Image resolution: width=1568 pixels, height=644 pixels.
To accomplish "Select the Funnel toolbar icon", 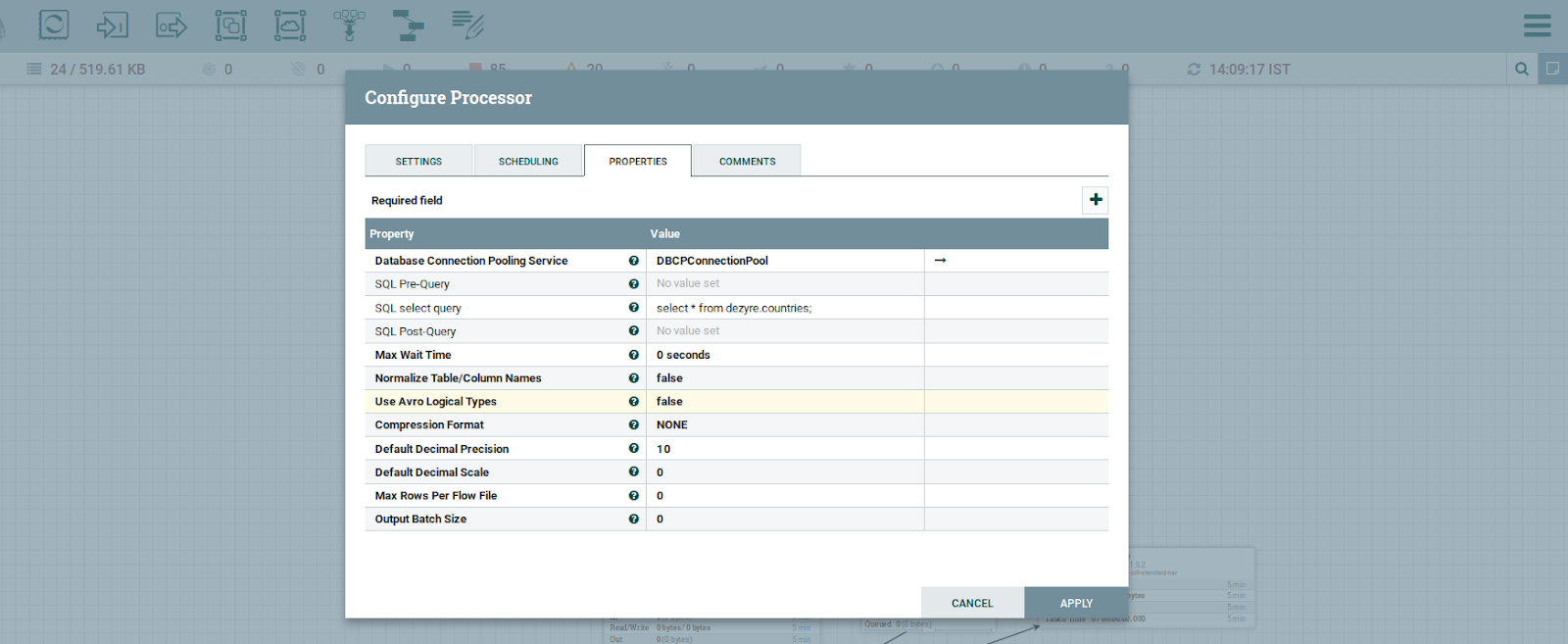I will 349,25.
